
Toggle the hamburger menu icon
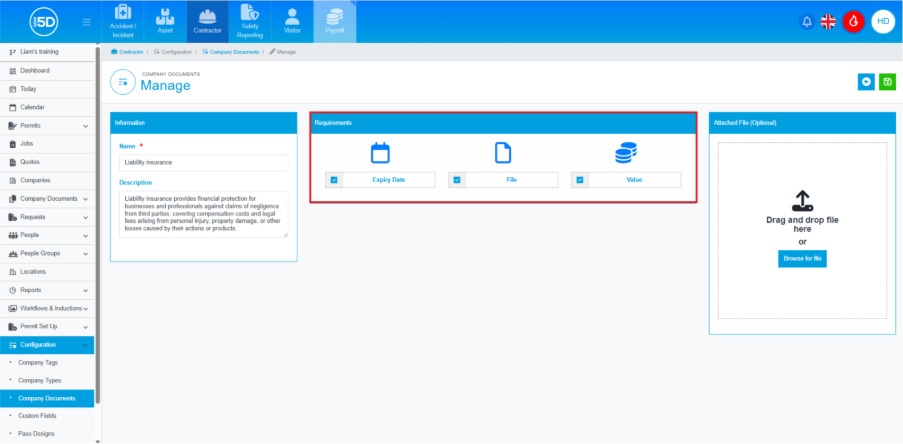[x=87, y=22]
